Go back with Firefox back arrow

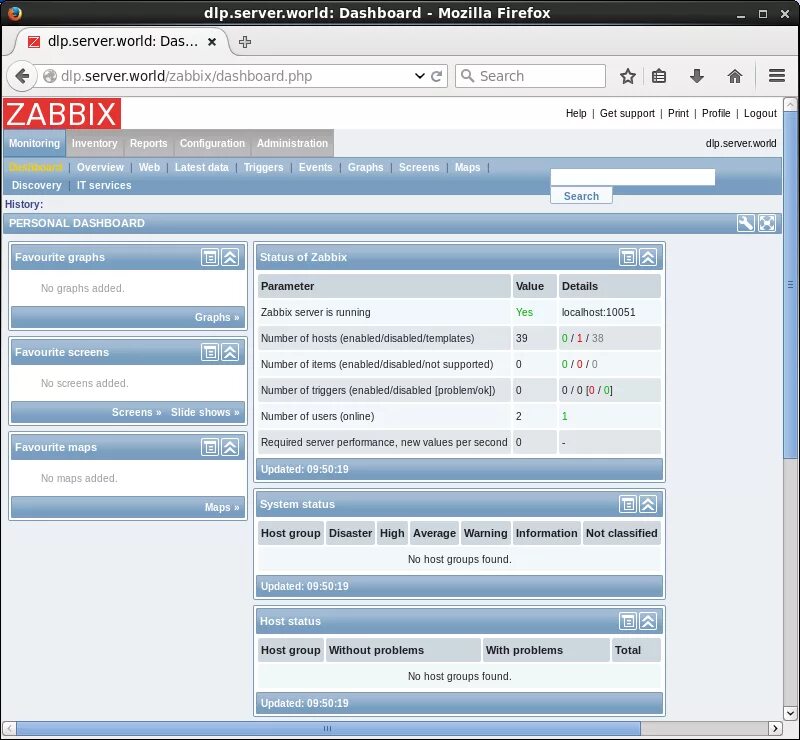22,76
